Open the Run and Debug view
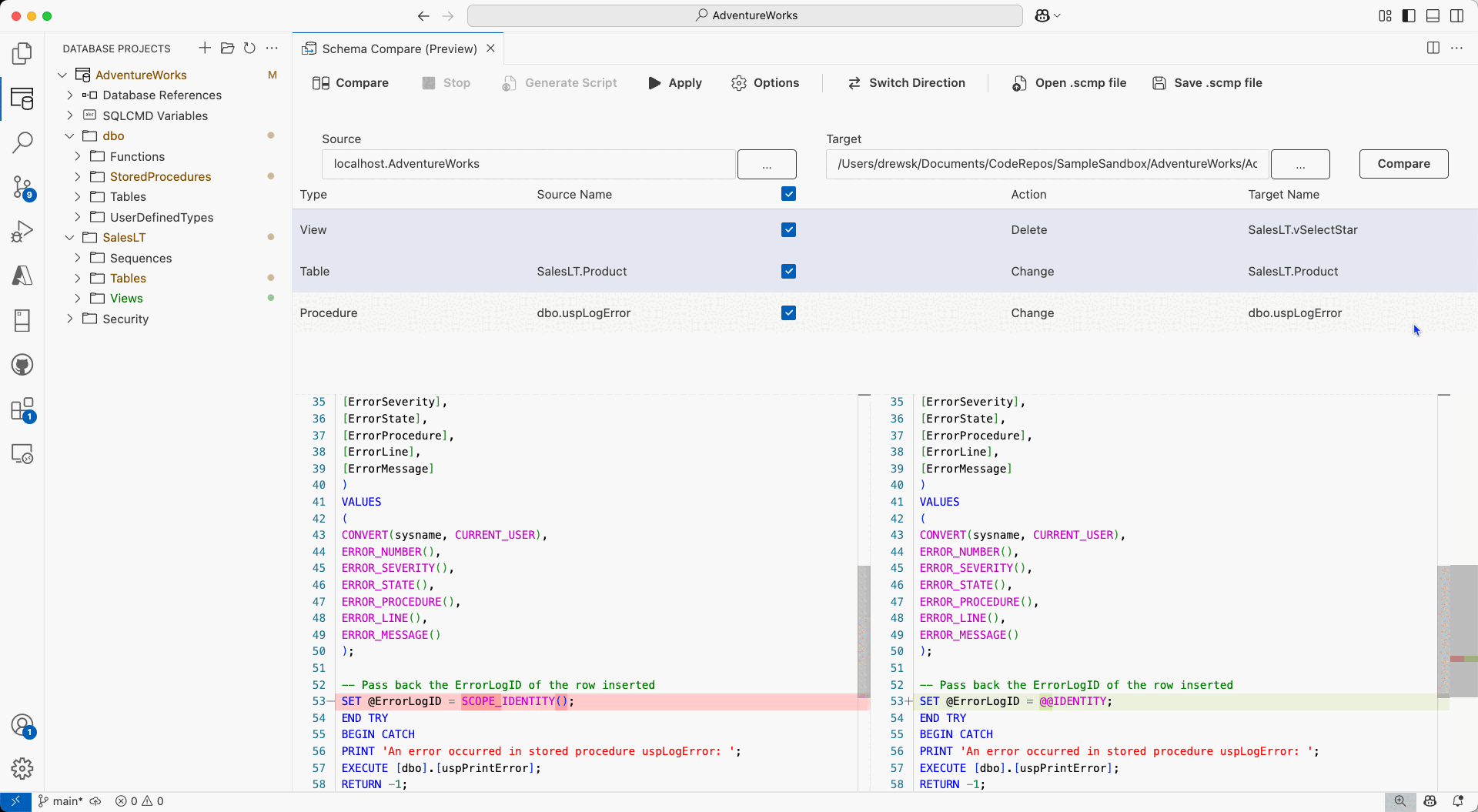1478x812 pixels. (x=22, y=230)
